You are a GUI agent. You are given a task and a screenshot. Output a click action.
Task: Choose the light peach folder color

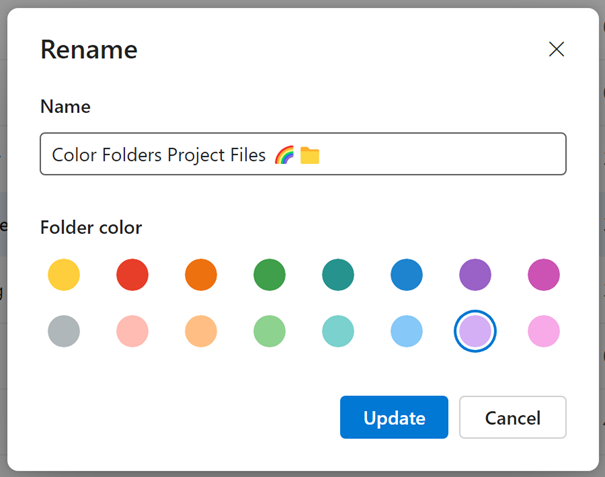click(x=201, y=331)
